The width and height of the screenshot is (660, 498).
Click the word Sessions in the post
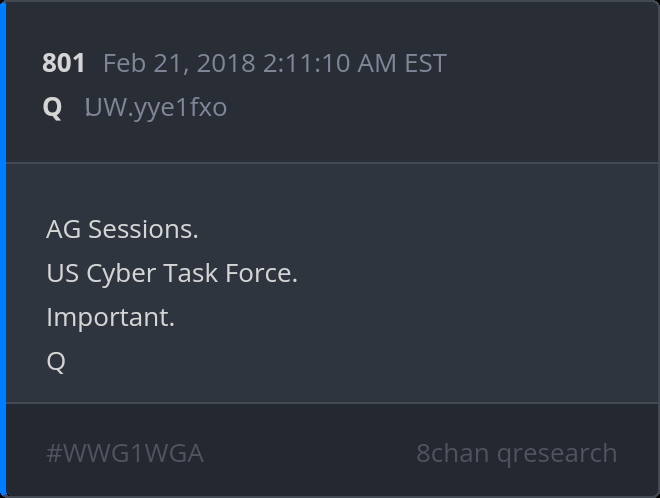tap(143, 229)
